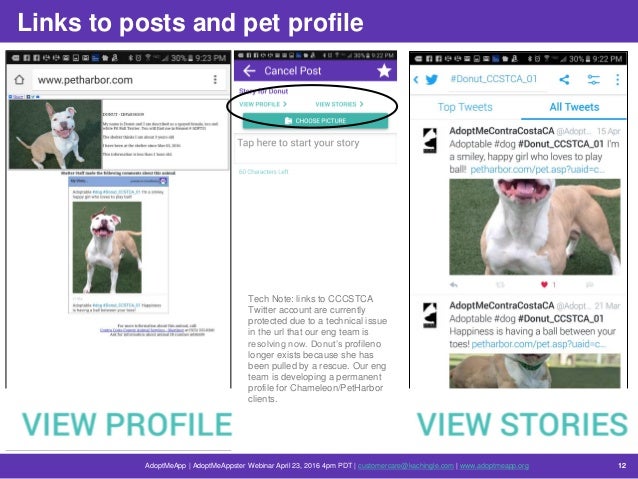Open the VIEW STORIES link
This screenshot has width=638, height=479.
pos(339,104)
